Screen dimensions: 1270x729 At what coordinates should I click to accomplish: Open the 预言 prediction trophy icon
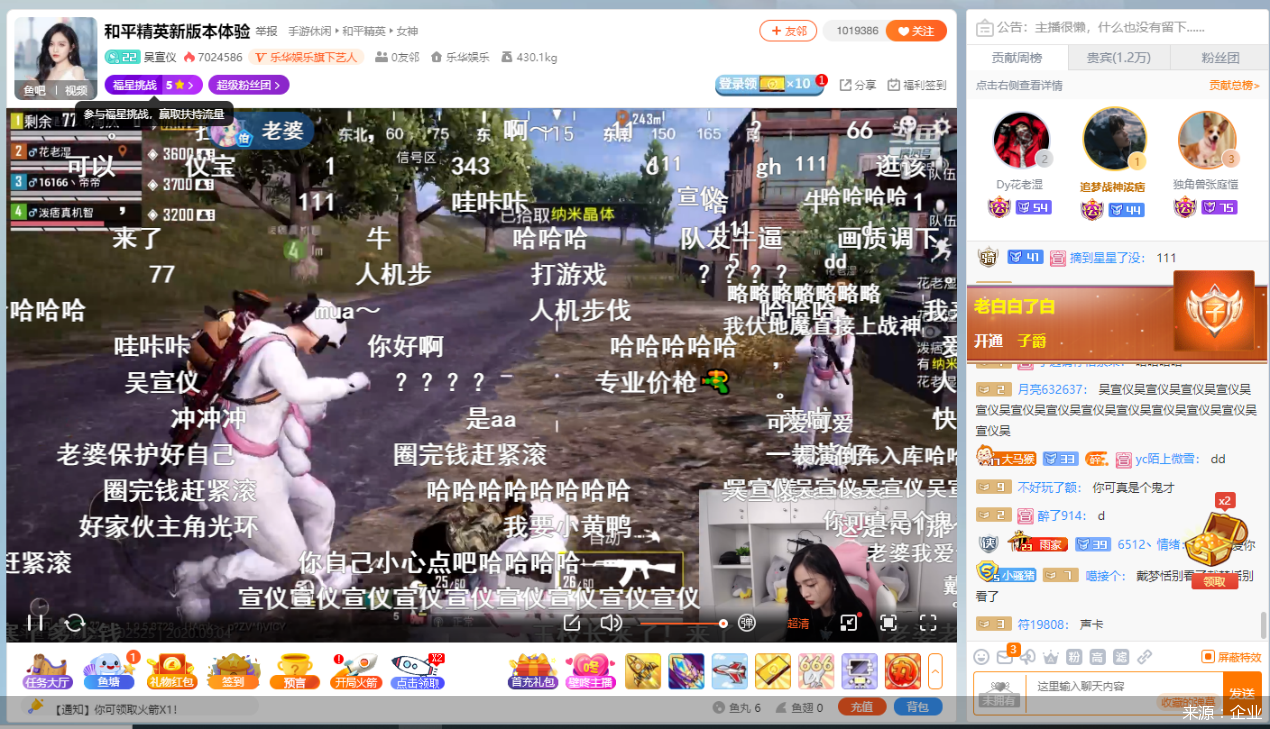coord(294,671)
